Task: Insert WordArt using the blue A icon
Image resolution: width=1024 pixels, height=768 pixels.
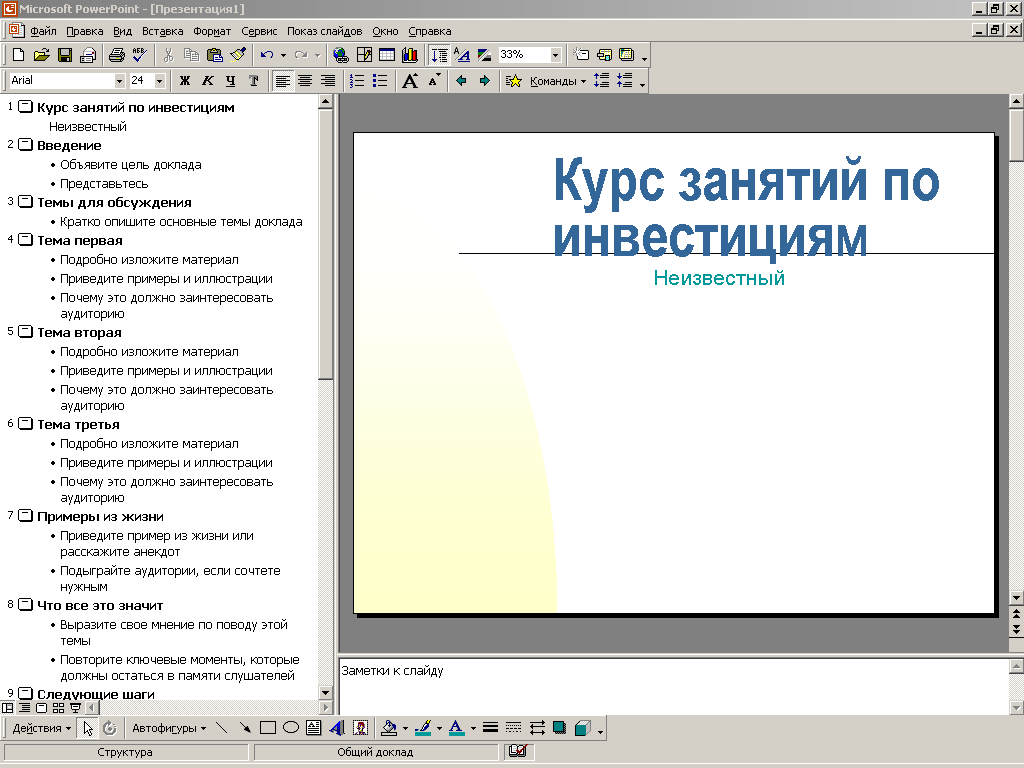Action: point(337,728)
